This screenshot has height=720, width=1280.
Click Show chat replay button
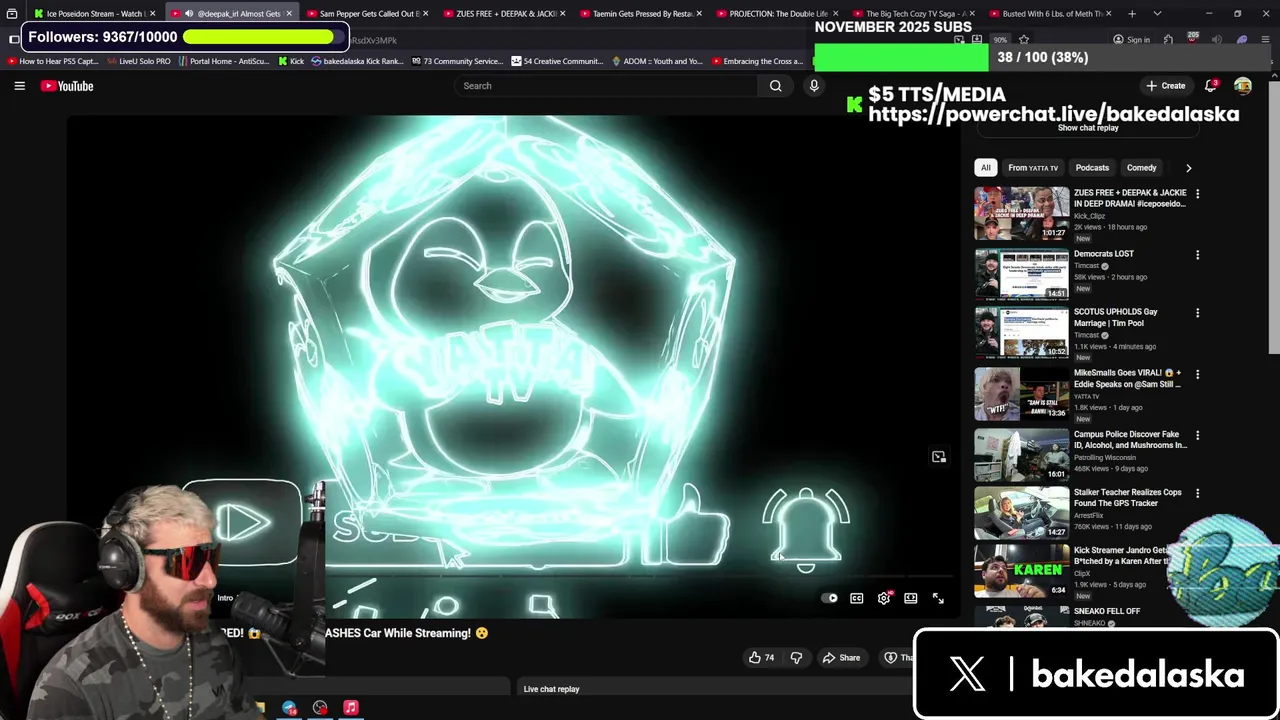click(x=1088, y=128)
